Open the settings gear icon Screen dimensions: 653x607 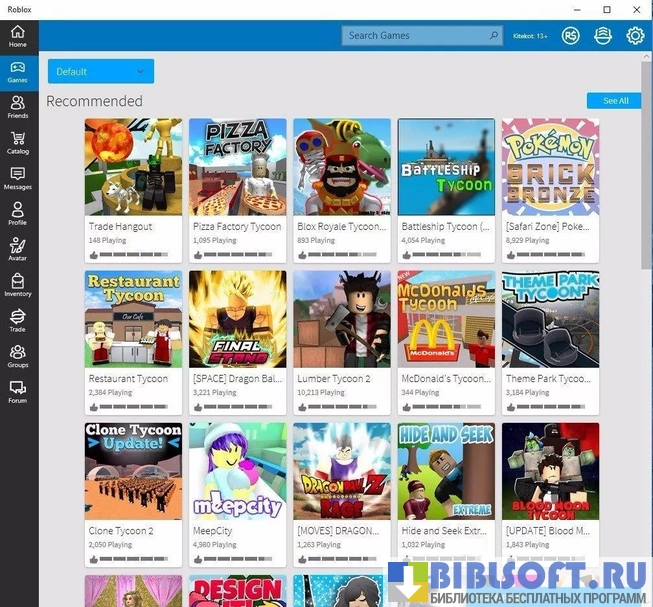pos(635,36)
